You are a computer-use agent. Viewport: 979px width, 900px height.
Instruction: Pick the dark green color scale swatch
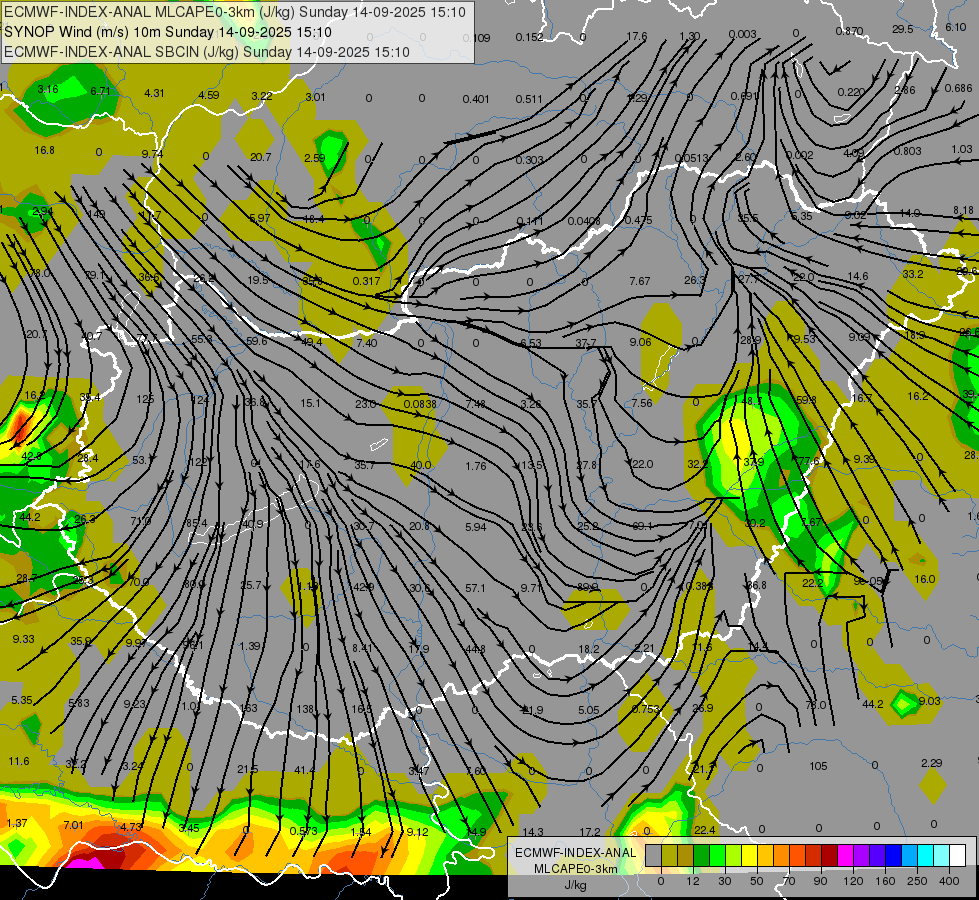pos(701,855)
